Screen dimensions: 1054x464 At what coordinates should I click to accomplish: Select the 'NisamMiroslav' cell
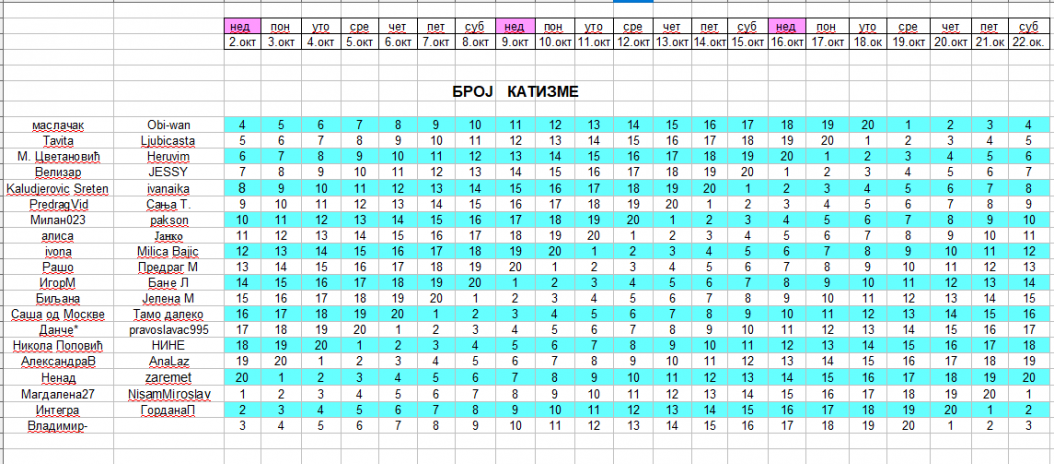click(x=169, y=393)
